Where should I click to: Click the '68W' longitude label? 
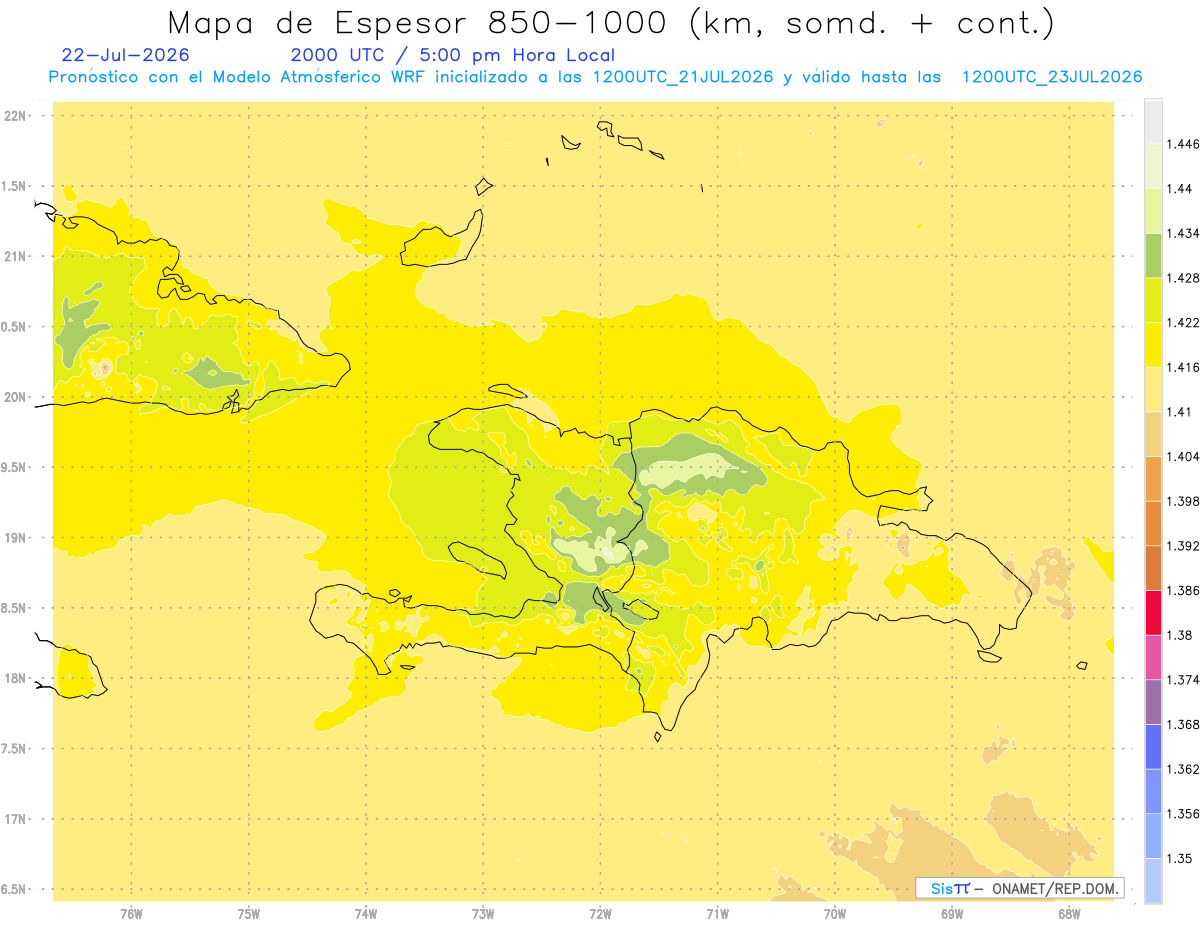point(1069,913)
